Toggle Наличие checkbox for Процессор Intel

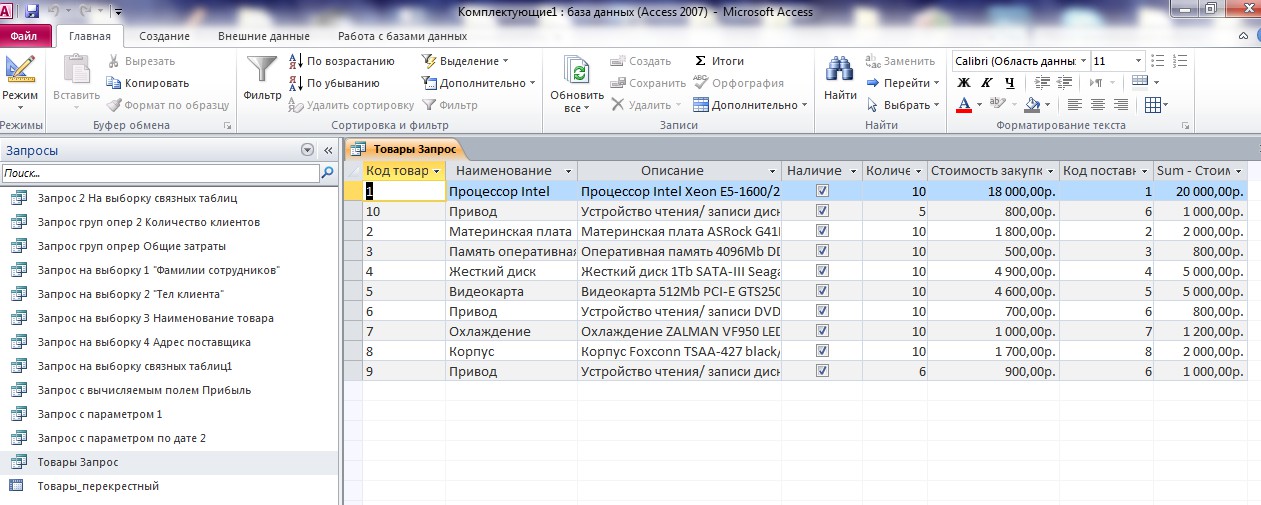(x=823, y=191)
